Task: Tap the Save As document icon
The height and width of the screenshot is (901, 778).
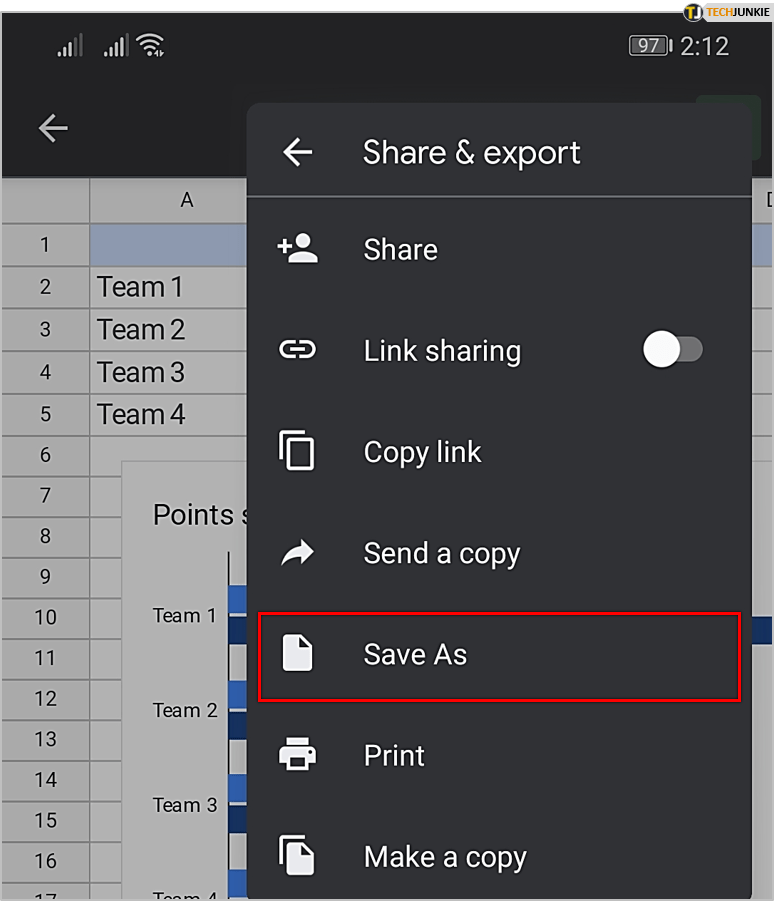Action: [x=297, y=655]
